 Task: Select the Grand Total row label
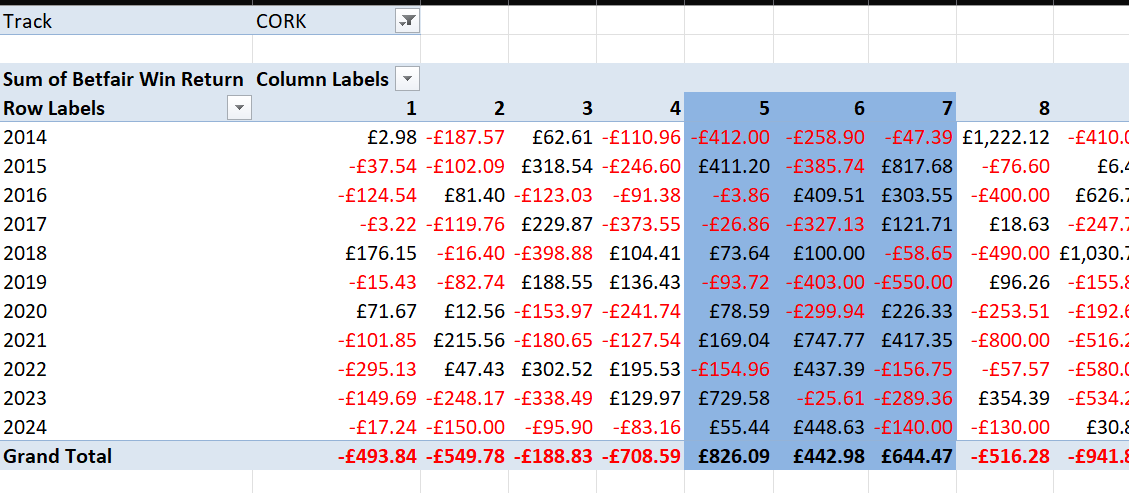point(126,456)
